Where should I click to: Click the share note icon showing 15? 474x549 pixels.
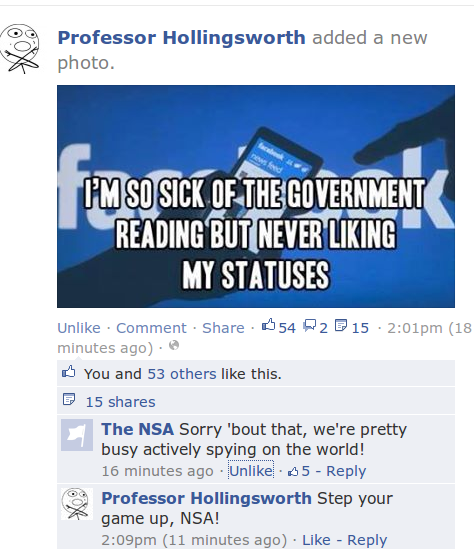click(x=341, y=325)
